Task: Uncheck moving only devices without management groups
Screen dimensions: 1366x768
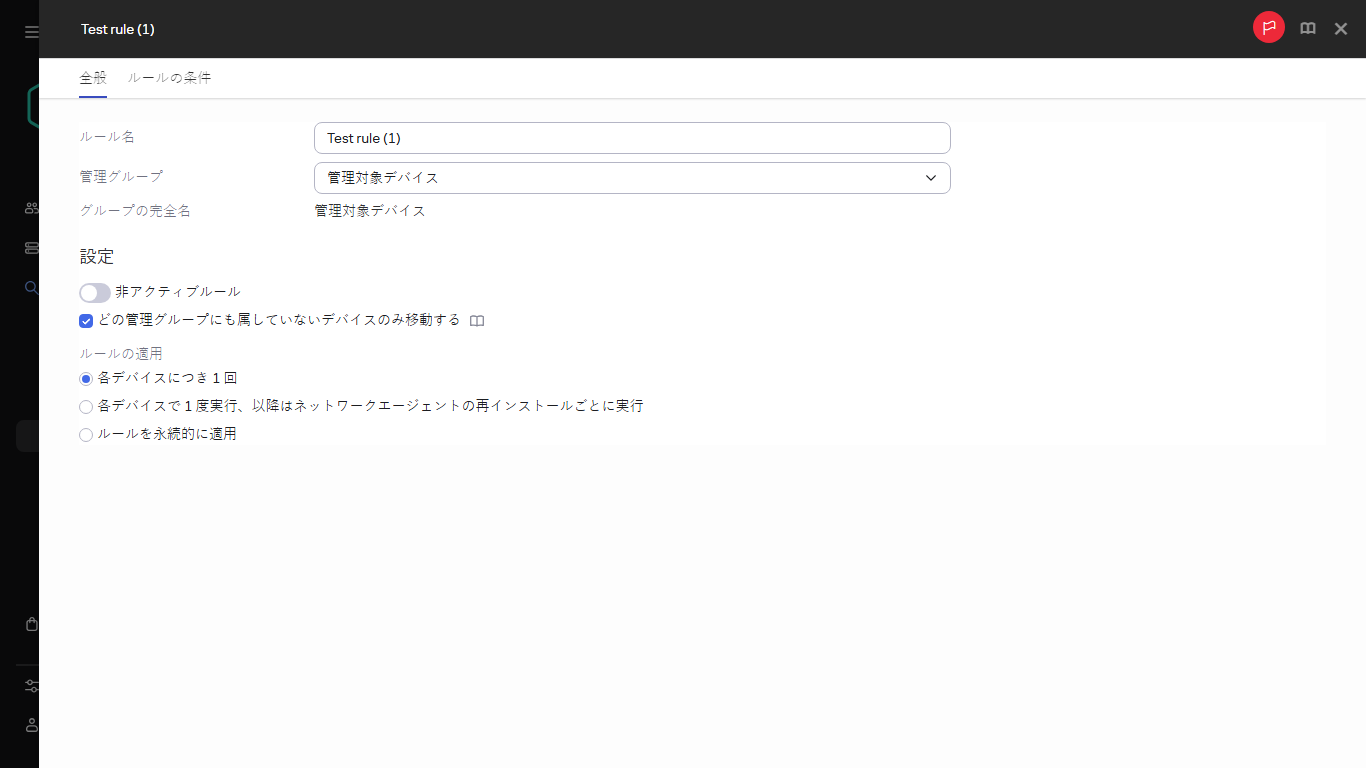Action: 85,320
